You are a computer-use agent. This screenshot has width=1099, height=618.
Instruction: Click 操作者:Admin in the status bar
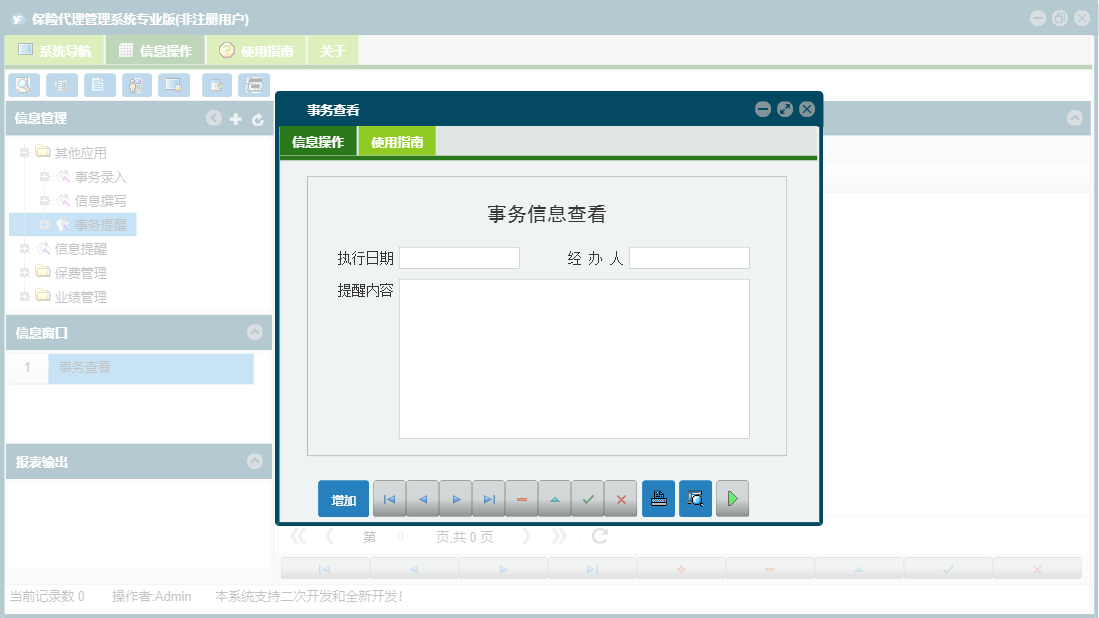tap(151, 596)
